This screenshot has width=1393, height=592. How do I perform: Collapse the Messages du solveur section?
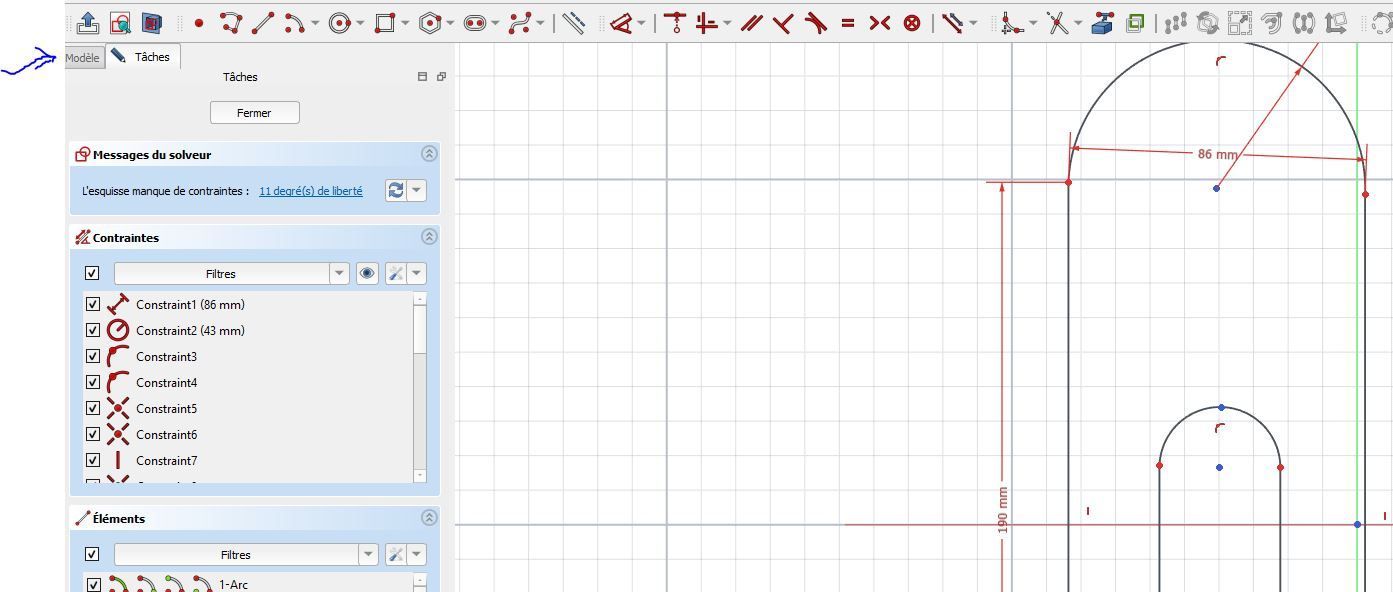429,154
